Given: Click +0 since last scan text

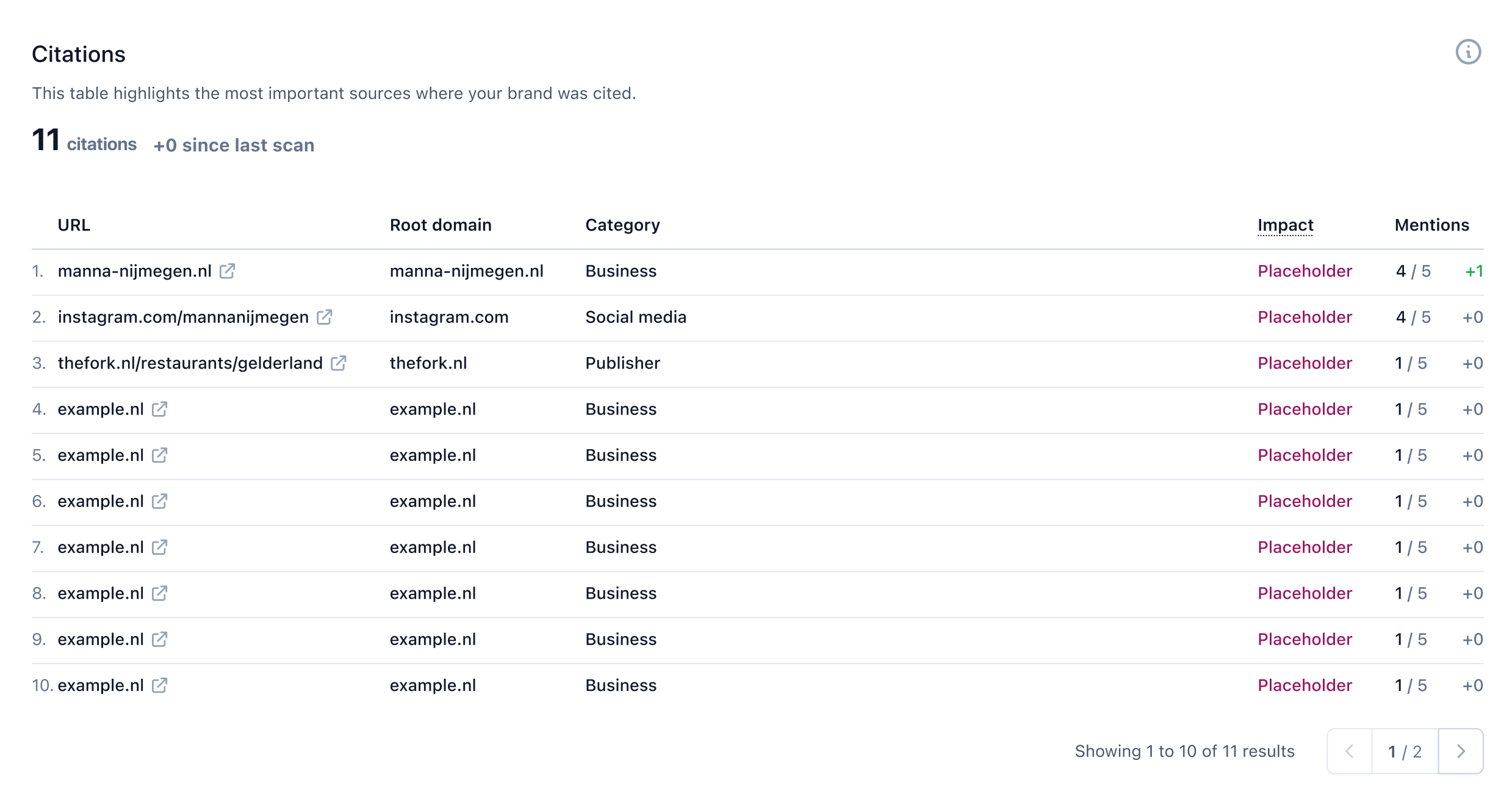Looking at the screenshot, I should pyautogui.click(x=234, y=145).
